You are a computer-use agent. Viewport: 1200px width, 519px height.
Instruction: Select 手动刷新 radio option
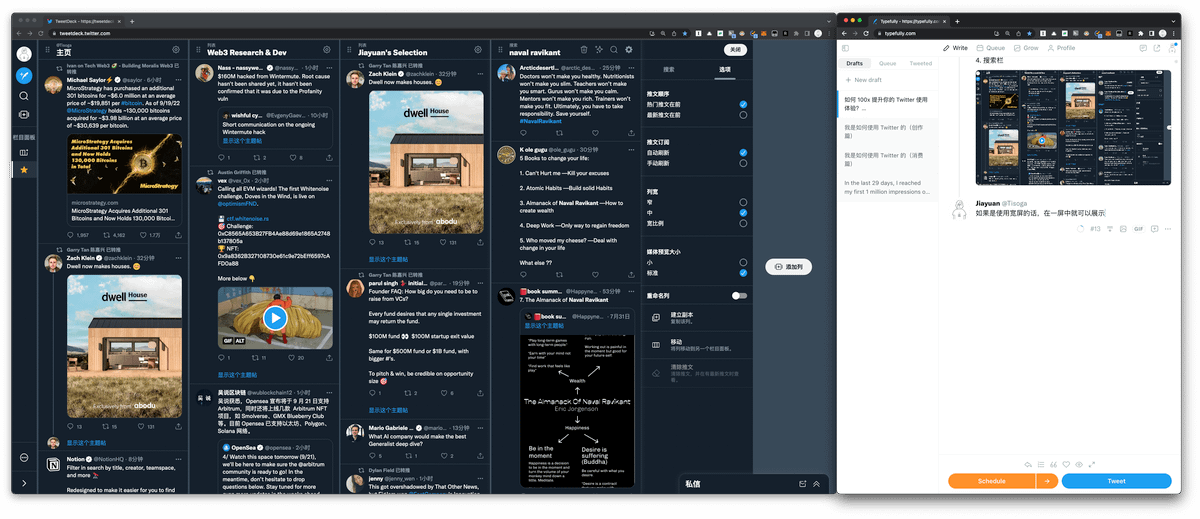coord(742,163)
